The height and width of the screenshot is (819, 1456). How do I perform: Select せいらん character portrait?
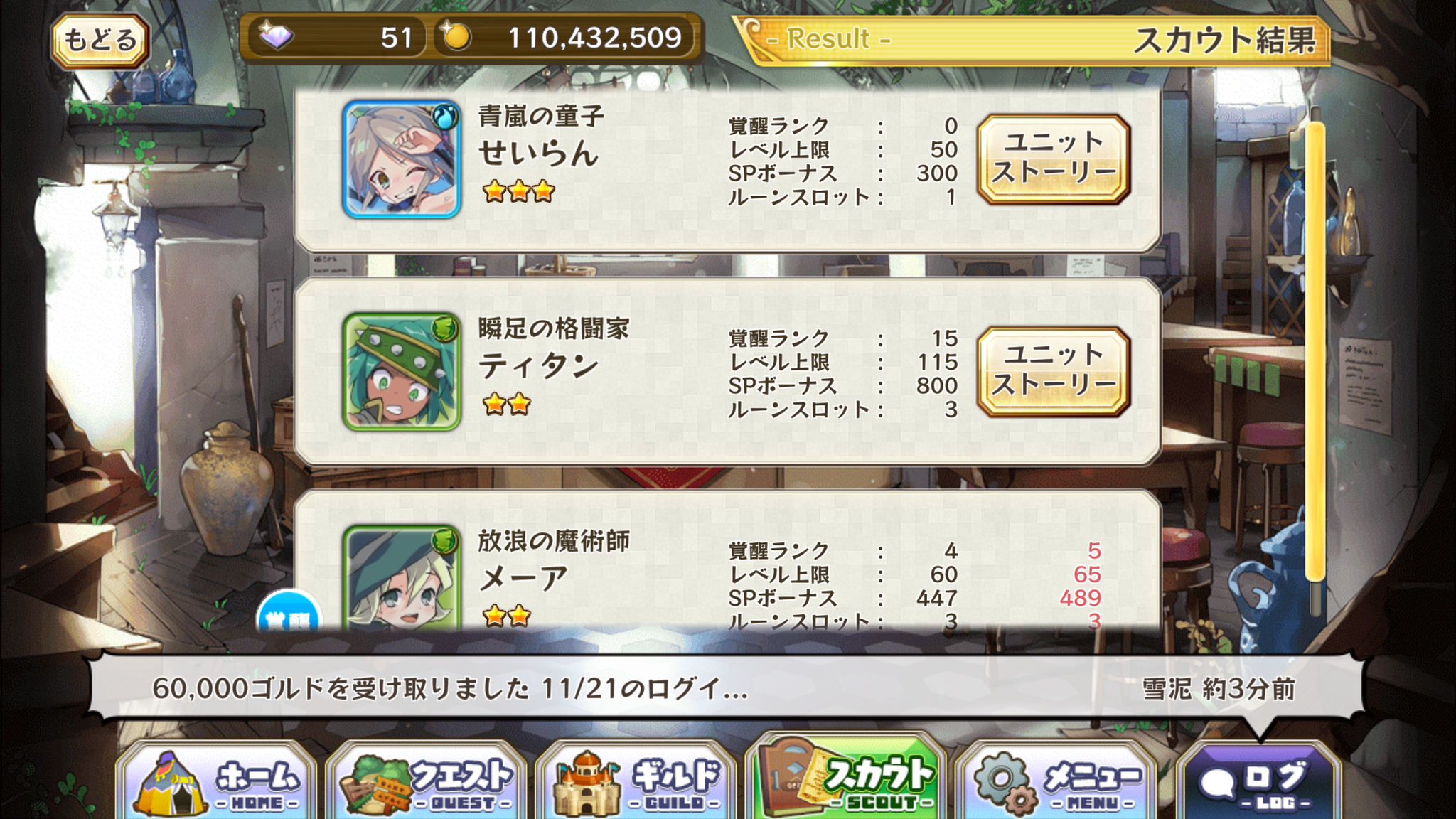pyautogui.click(x=401, y=159)
